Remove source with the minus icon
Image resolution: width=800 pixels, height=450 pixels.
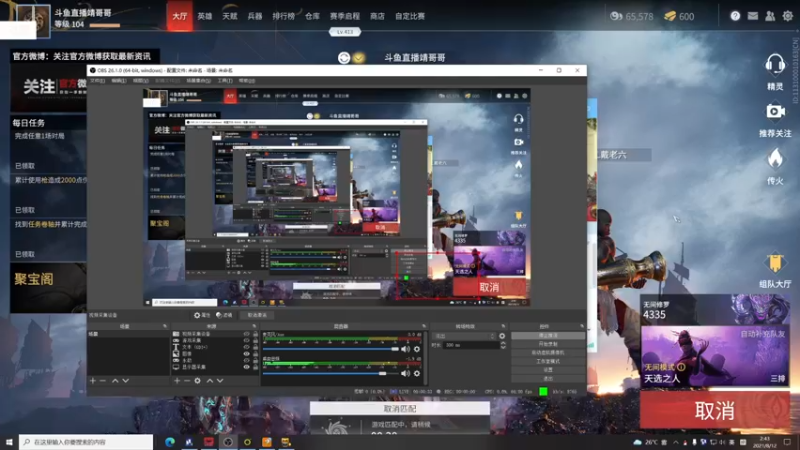[187, 381]
